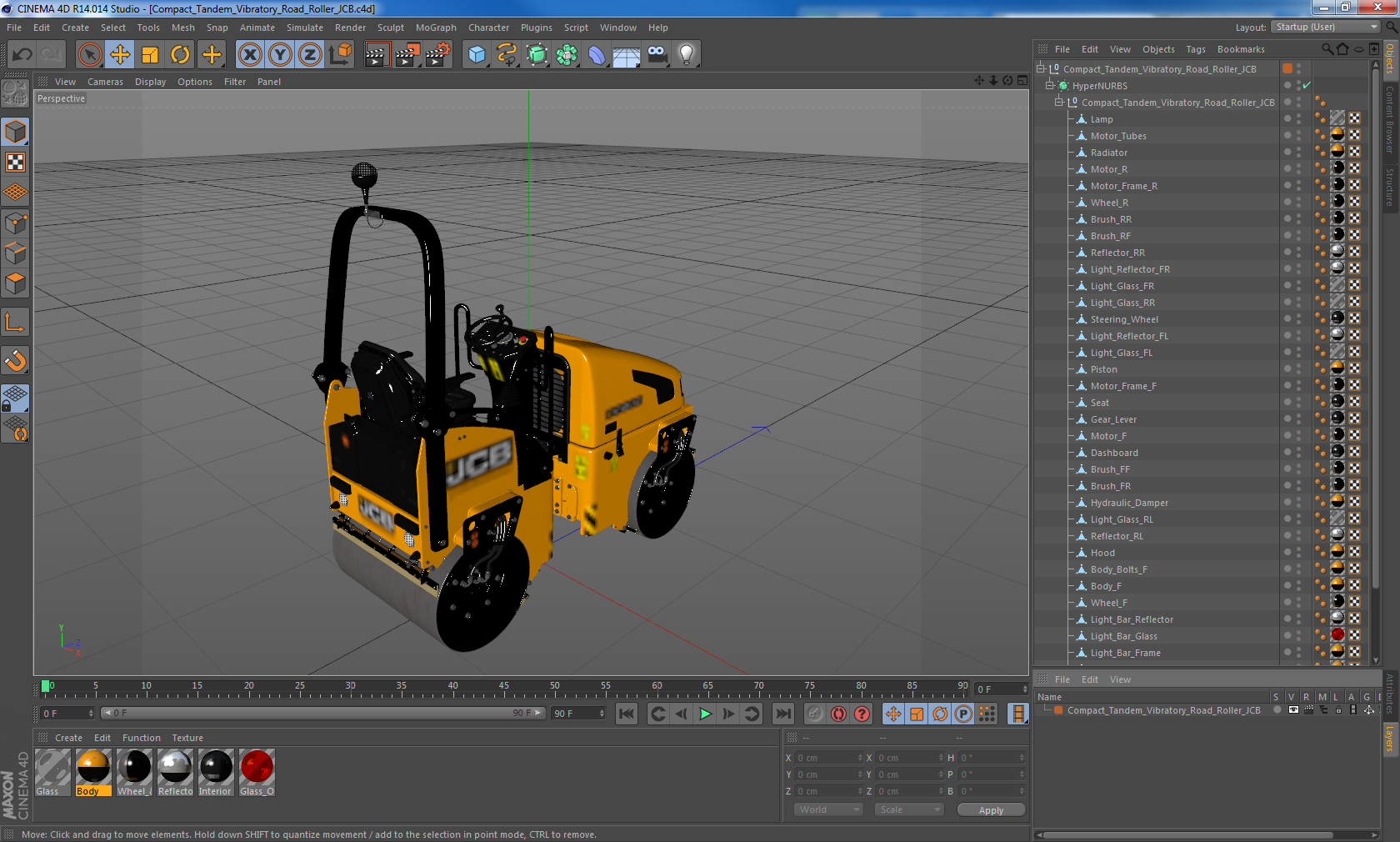Toggle Z axis lock

pyautogui.click(x=310, y=55)
